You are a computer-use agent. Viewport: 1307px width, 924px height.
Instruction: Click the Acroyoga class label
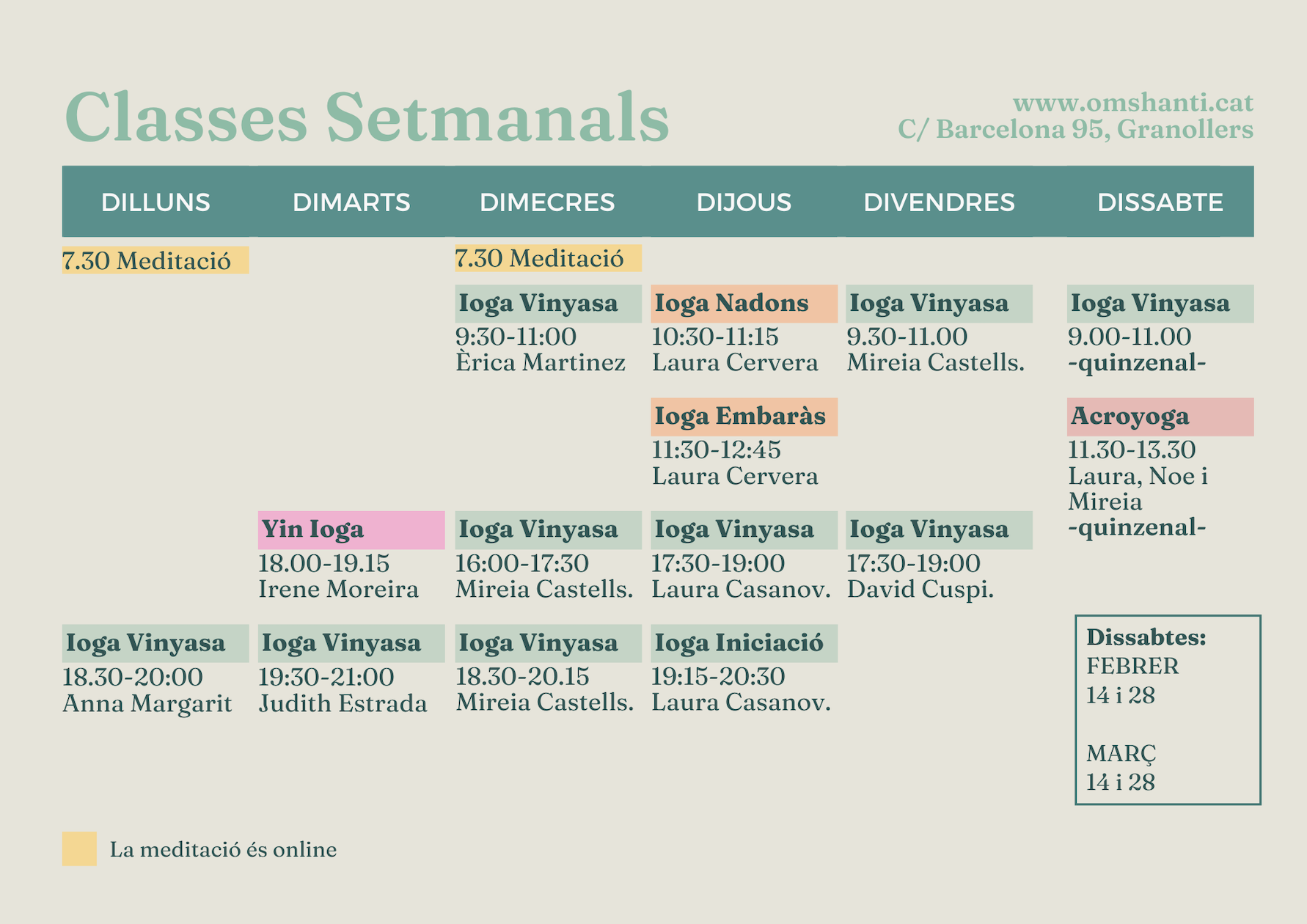tap(1160, 417)
